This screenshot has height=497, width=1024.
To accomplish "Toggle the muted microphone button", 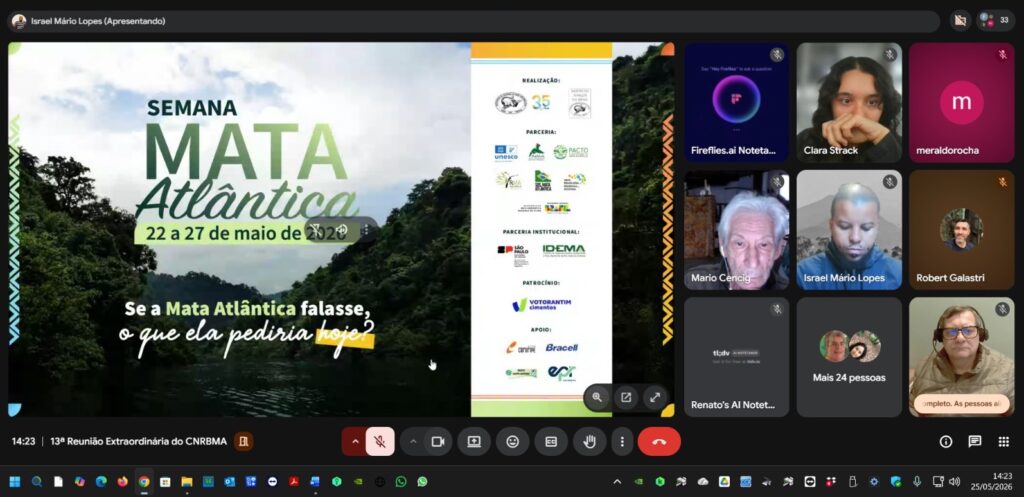I will tap(379, 442).
